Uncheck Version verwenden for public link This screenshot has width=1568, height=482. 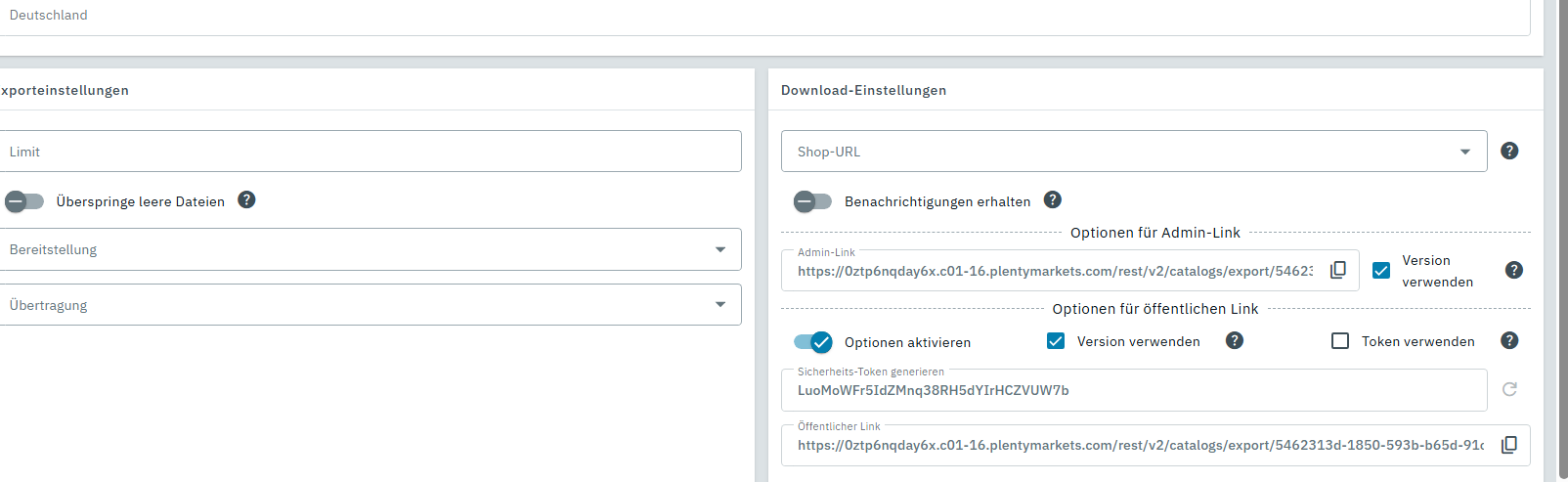coord(1056,341)
